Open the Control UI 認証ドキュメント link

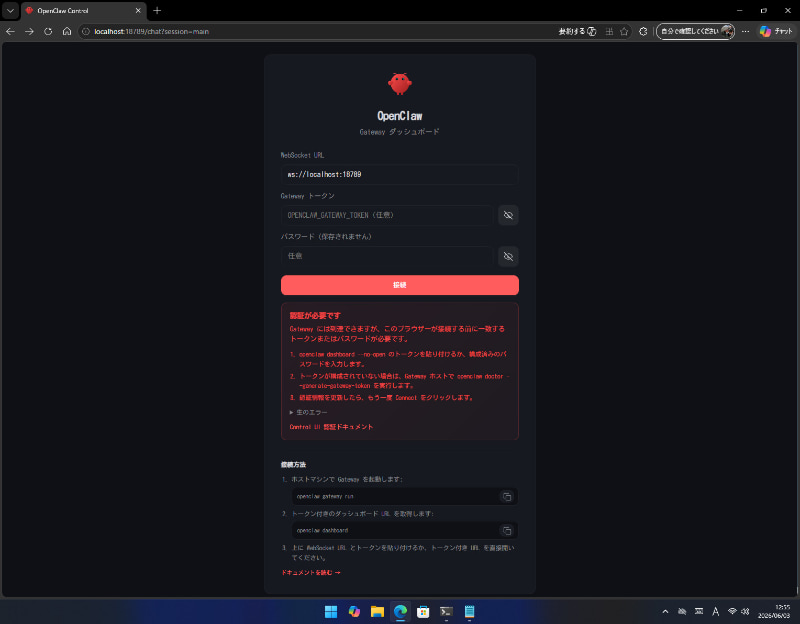click(x=331, y=427)
